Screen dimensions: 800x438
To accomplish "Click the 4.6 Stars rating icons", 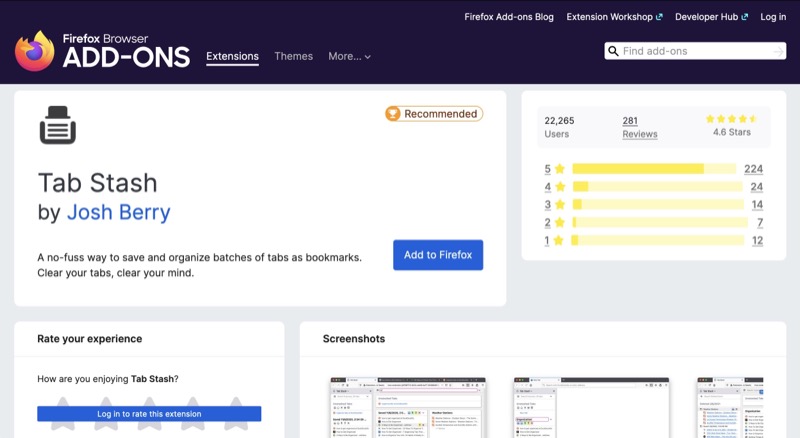I will click(x=731, y=119).
